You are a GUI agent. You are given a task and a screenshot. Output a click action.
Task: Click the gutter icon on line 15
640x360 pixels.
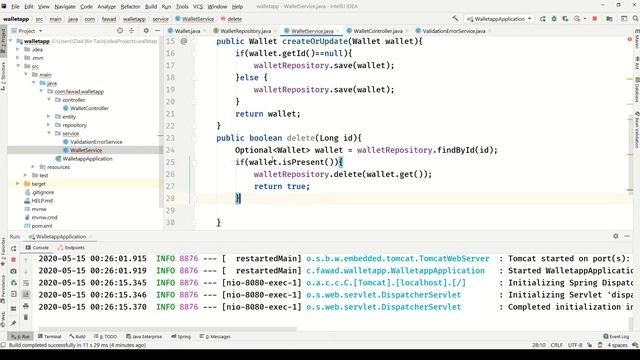pos(184,41)
